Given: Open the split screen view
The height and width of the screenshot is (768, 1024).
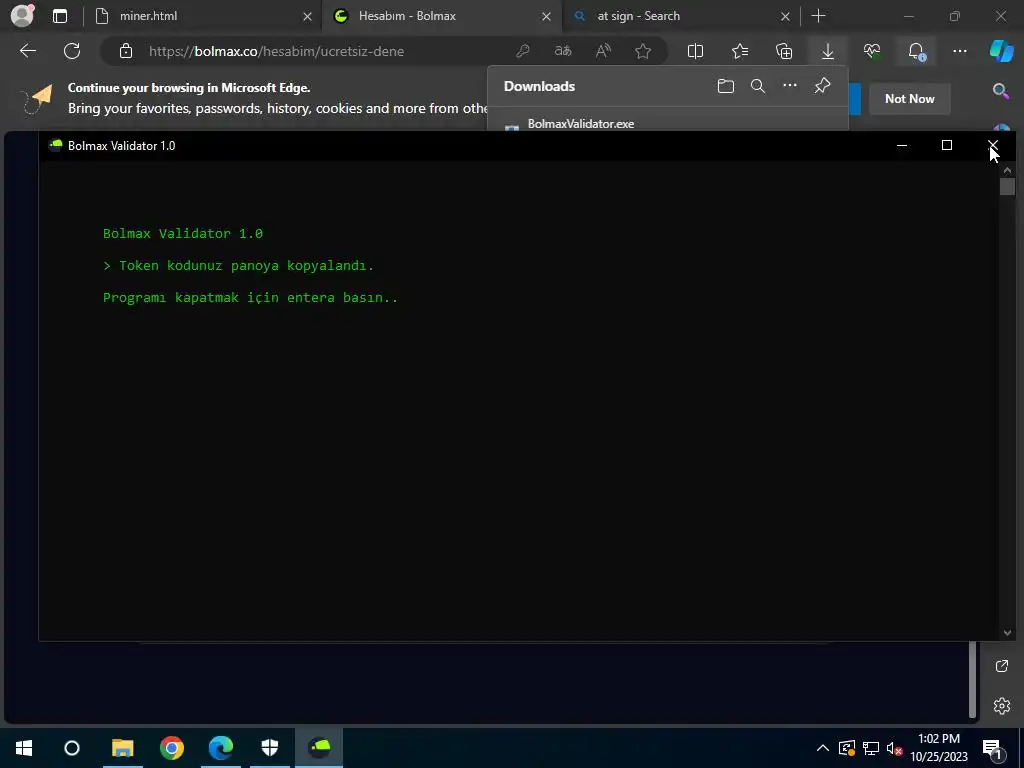Looking at the screenshot, I should pos(696,51).
